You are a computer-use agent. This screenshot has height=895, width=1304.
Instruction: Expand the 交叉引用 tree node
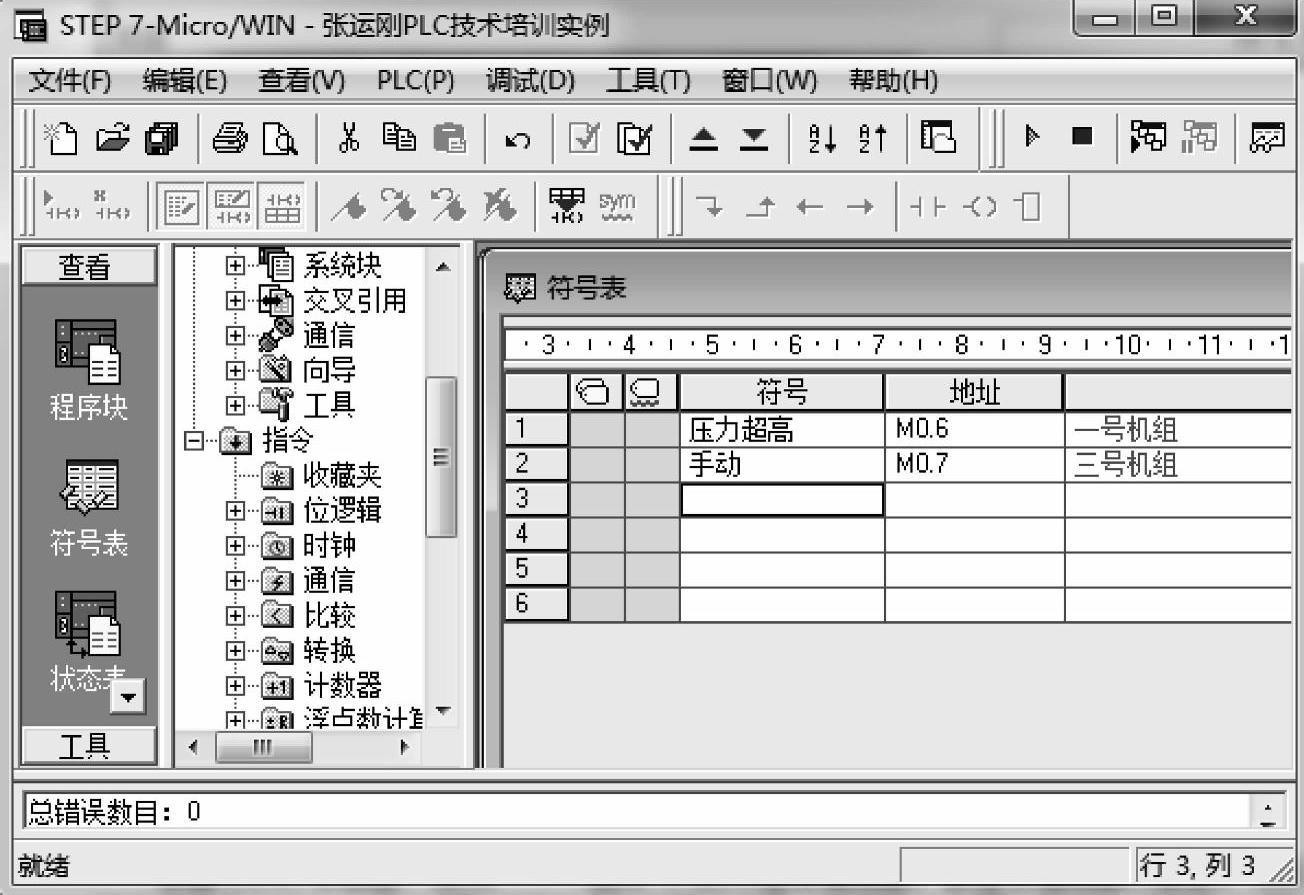tap(236, 301)
